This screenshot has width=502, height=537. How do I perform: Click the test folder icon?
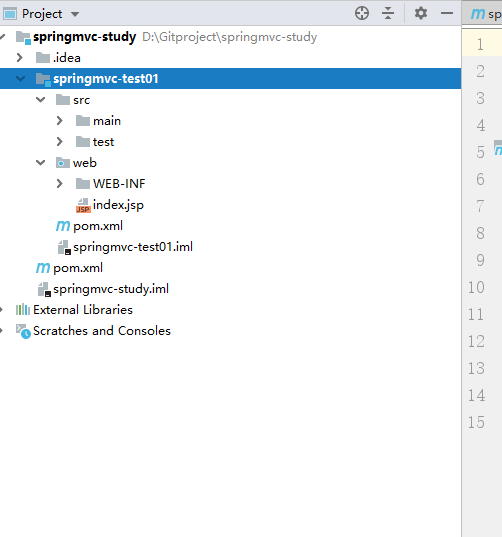(83, 141)
